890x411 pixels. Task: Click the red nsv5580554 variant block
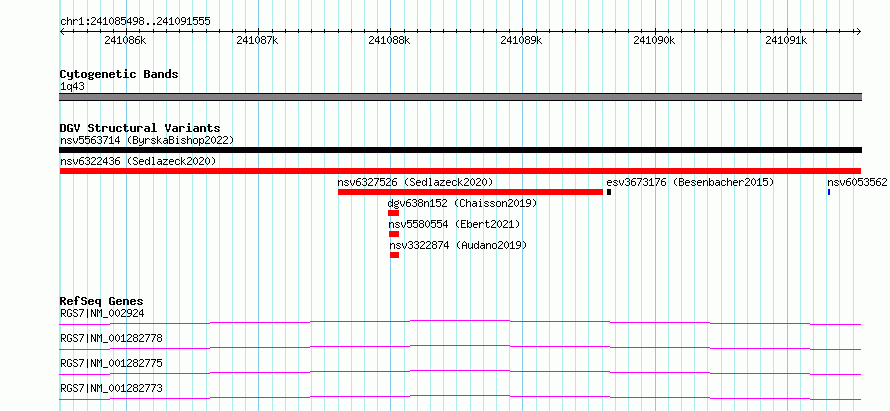(394, 234)
